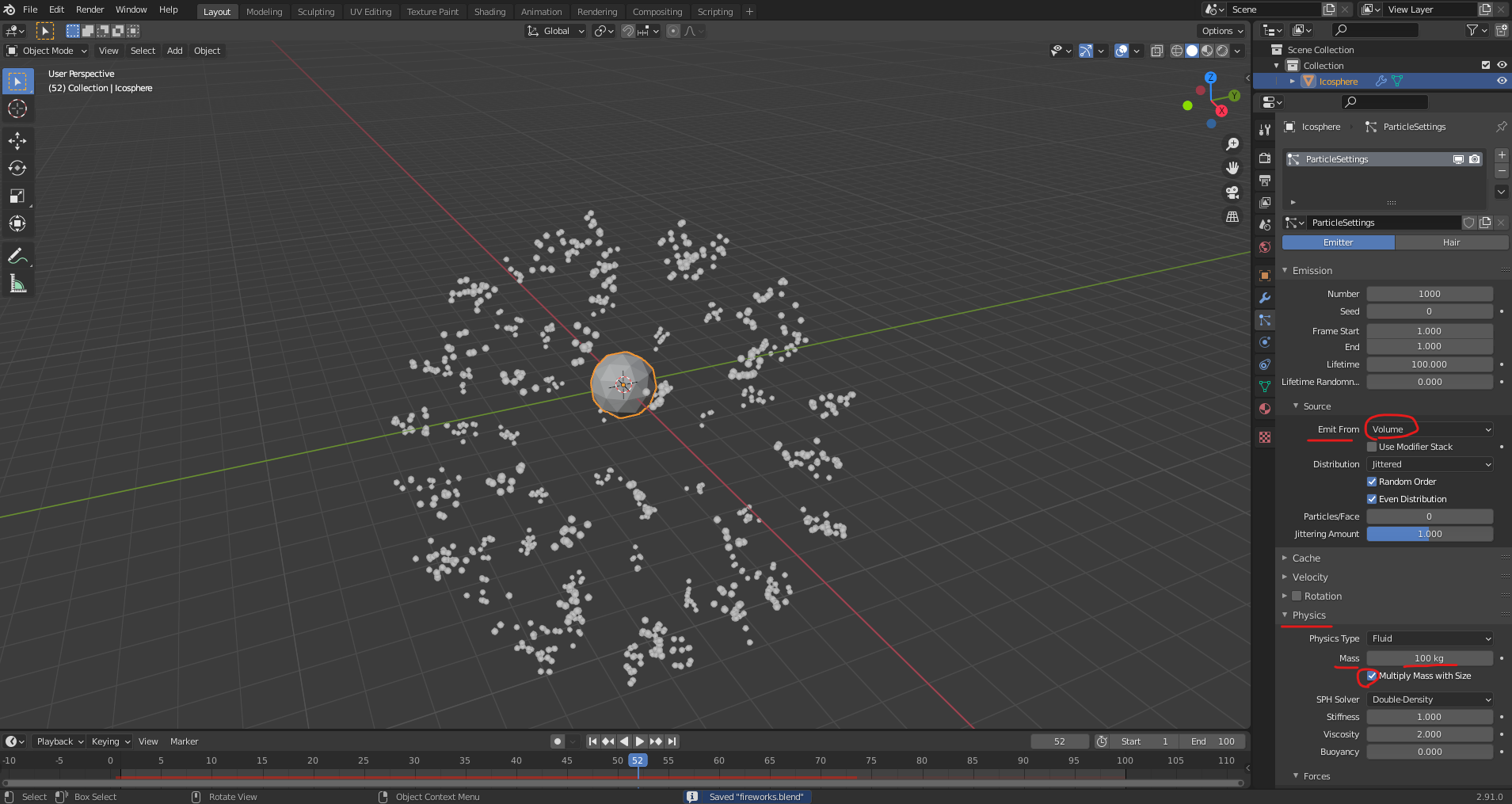Open the Render properties tab
The width and height of the screenshot is (1512, 804).
click(x=1265, y=158)
